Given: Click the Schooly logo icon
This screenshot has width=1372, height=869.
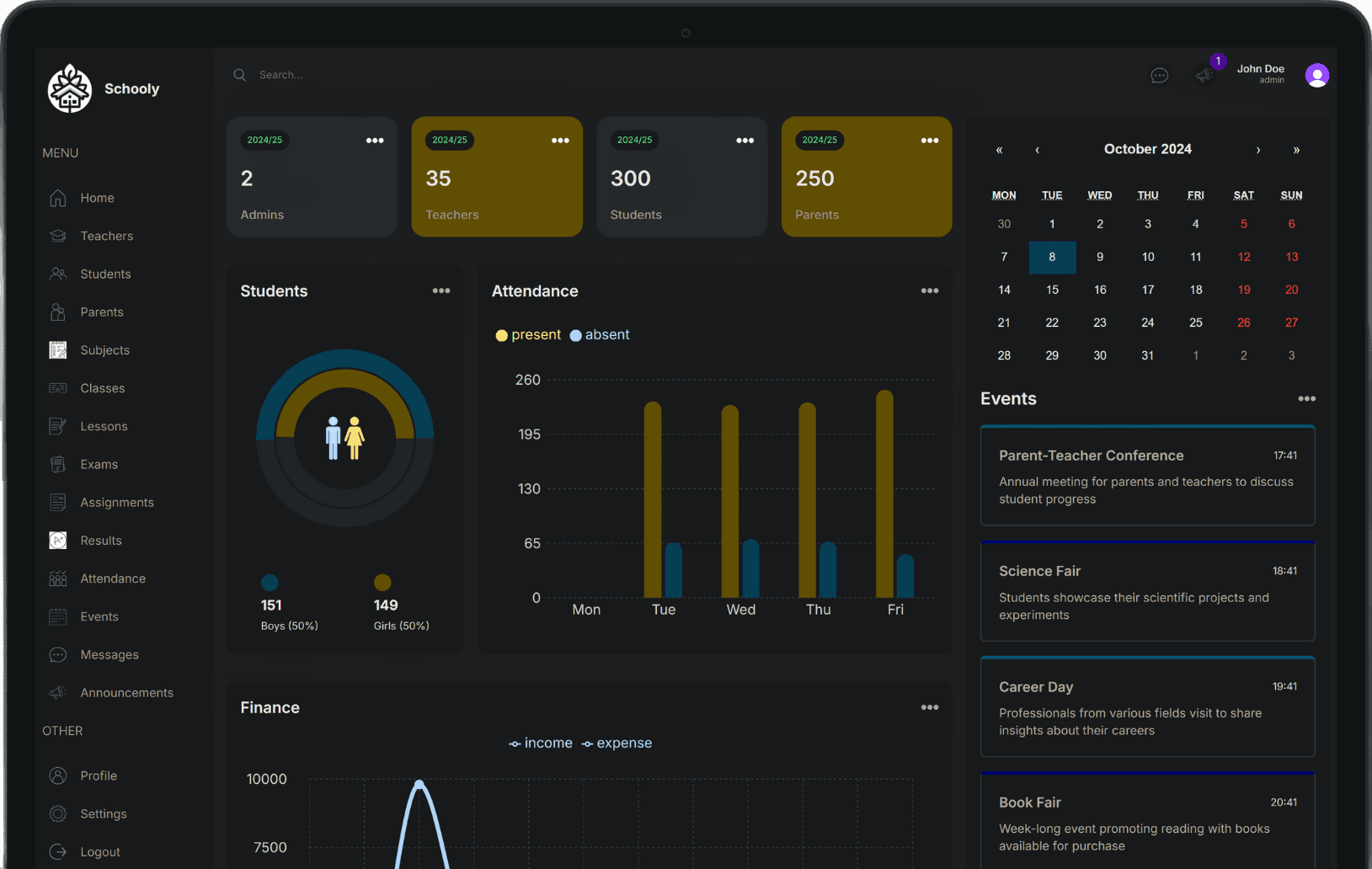Looking at the screenshot, I should click(70, 88).
